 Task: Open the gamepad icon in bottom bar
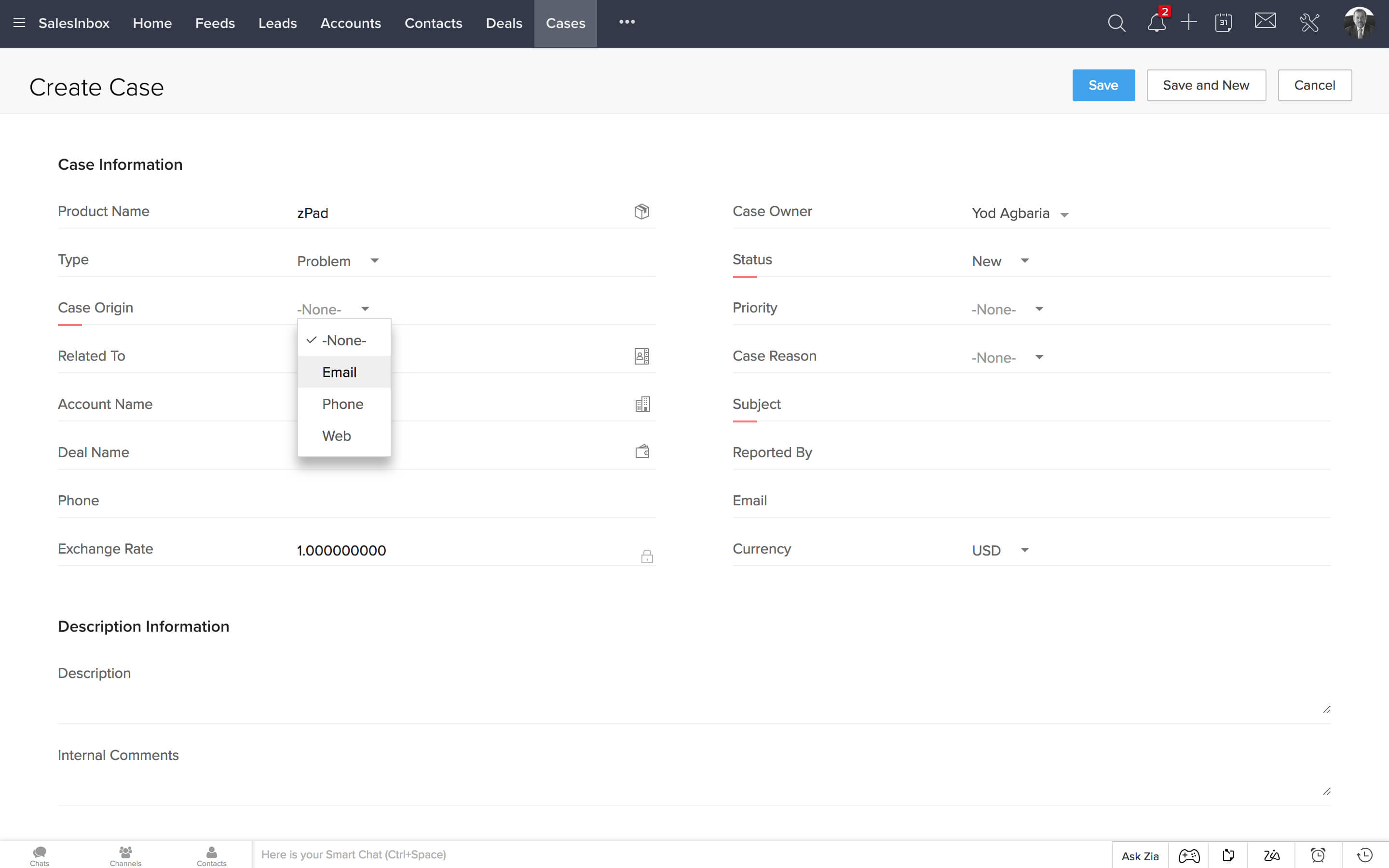pyautogui.click(x=1189, y=856)
